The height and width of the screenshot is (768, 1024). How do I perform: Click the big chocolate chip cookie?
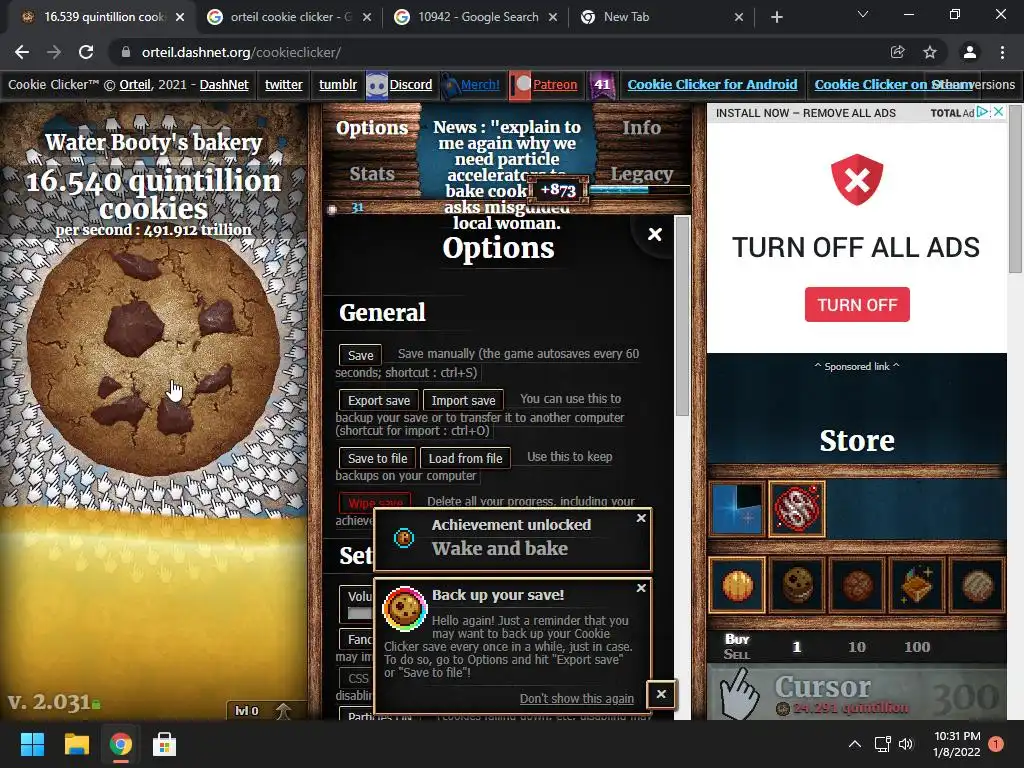click(x=153, y=356)
